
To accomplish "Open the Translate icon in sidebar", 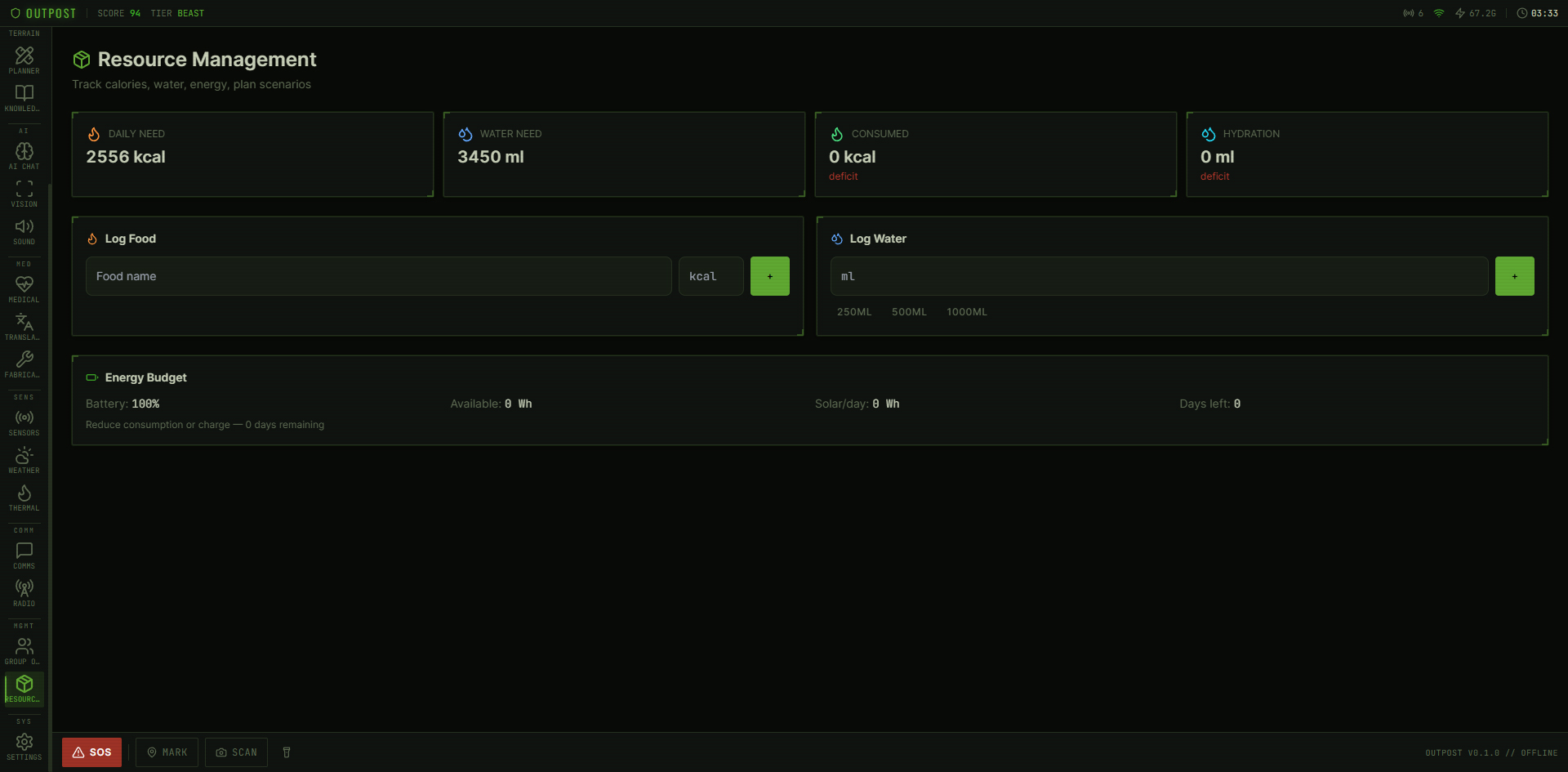I will 24,327.
